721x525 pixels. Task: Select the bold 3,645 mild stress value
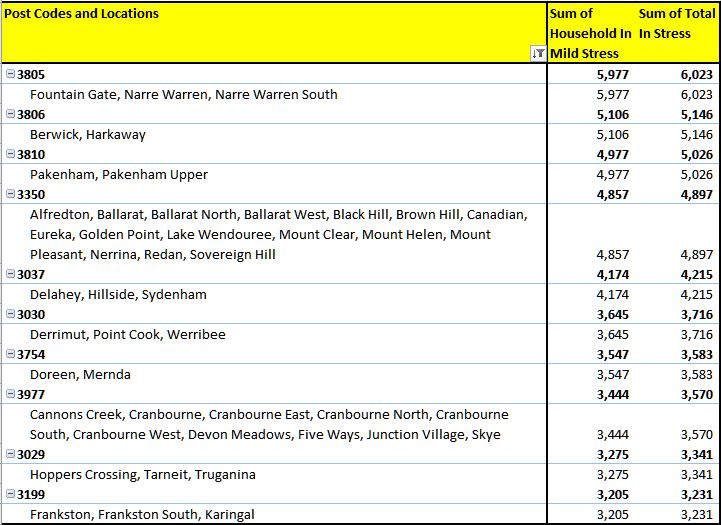612,314
